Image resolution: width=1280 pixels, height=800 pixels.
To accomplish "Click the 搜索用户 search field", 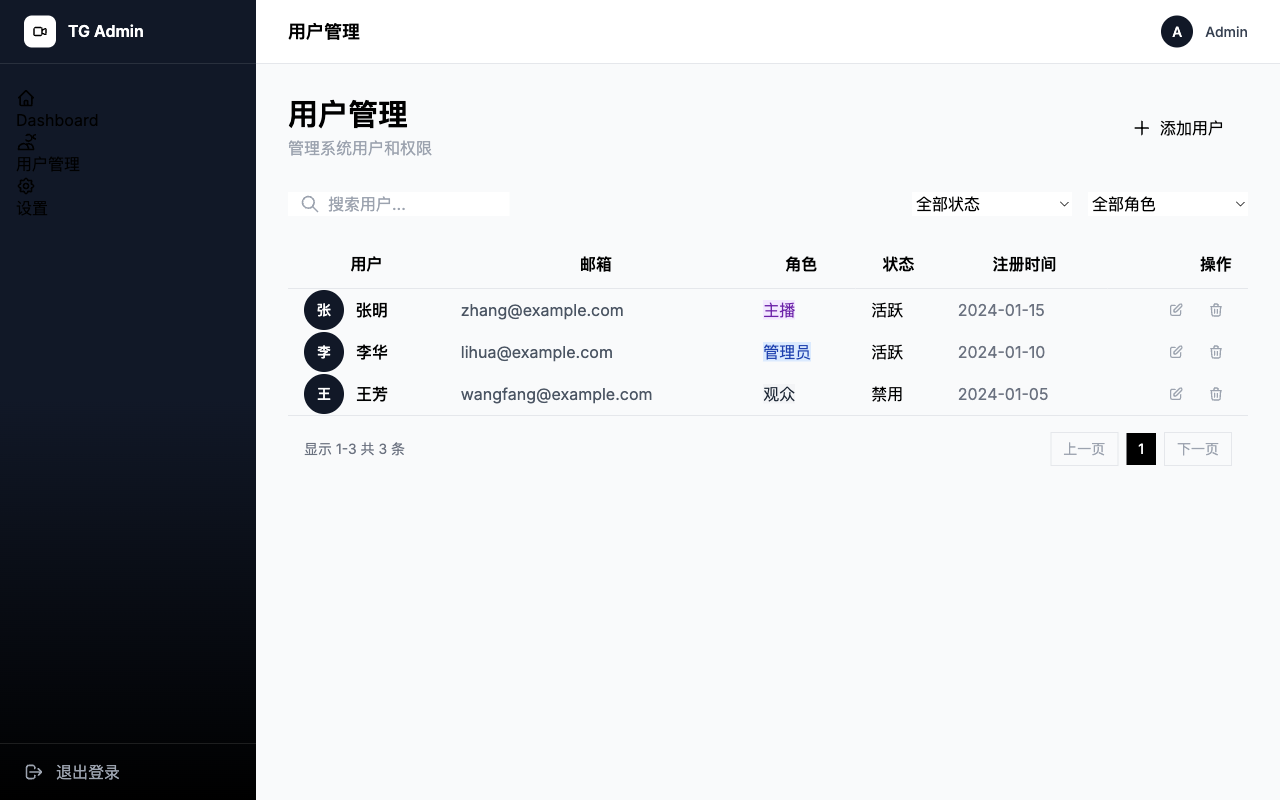I will (410, 204).
